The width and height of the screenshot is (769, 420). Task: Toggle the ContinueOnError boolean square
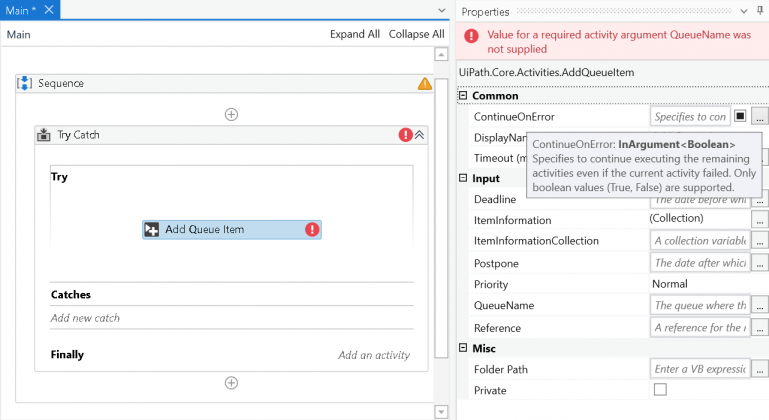(740, 116)
